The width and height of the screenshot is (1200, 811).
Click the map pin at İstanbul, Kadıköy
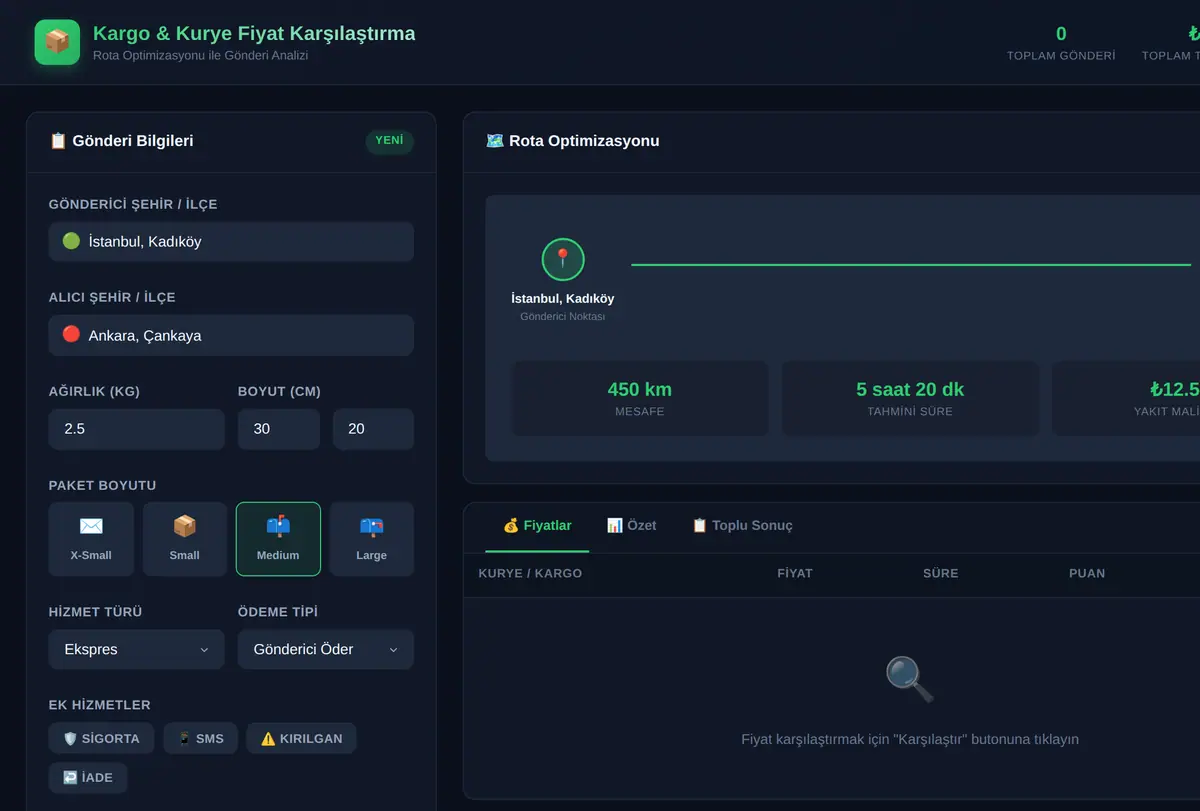(x=563, y=259)
